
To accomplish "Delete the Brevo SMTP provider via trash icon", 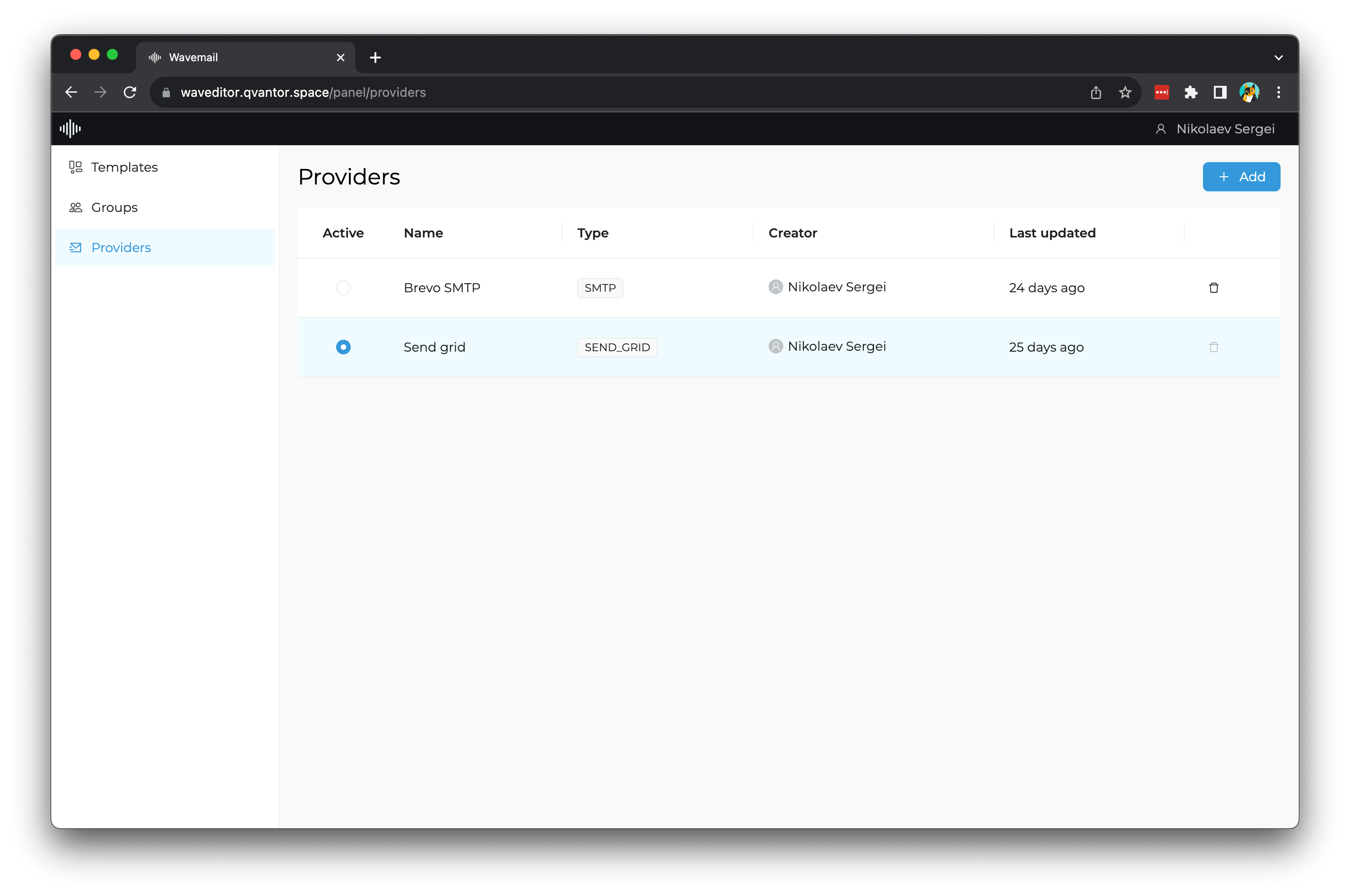I will point(1213,287).
